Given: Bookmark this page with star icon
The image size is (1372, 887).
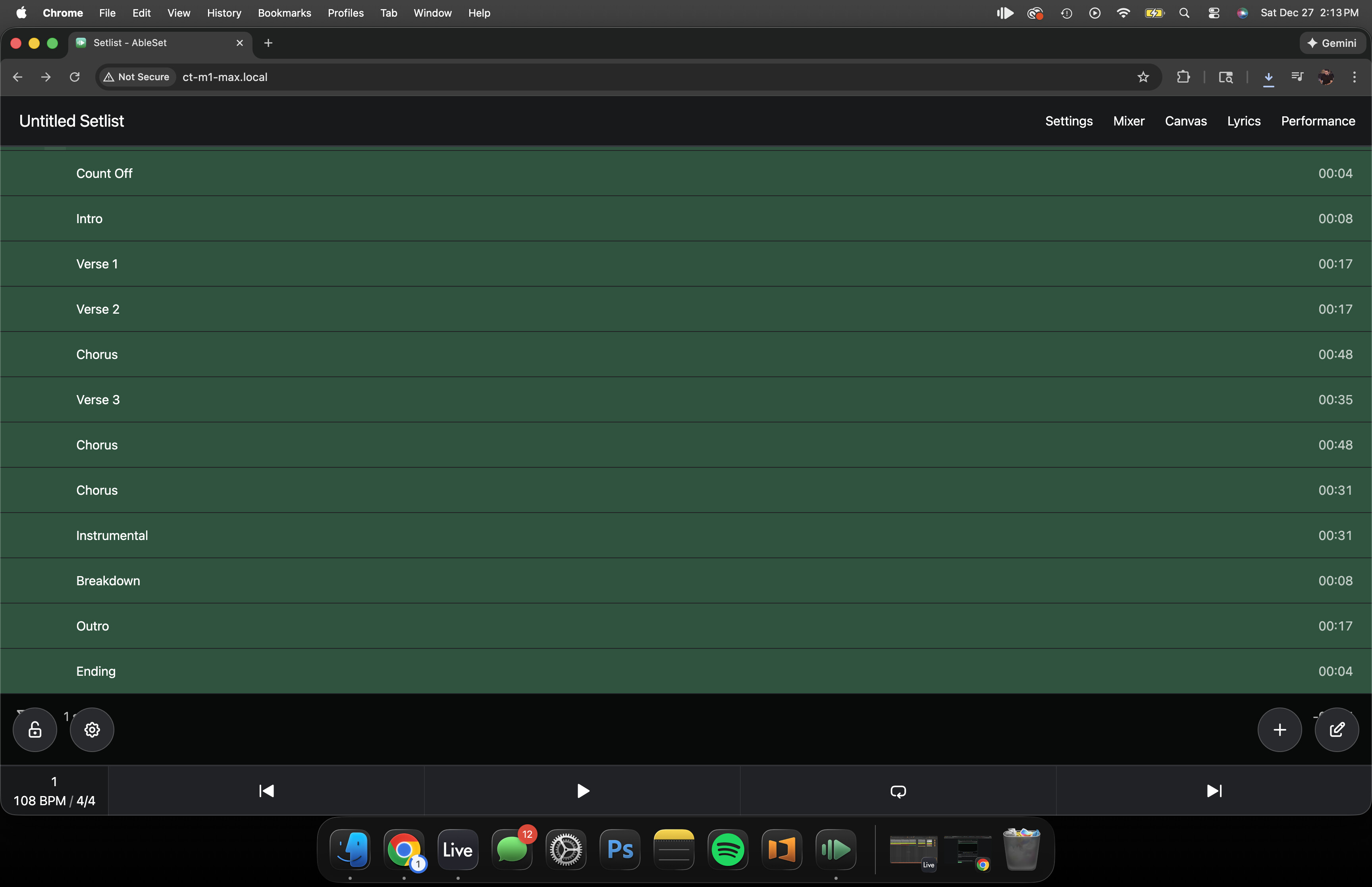Looking at the screenshot, I should [x=1143, y=77].
